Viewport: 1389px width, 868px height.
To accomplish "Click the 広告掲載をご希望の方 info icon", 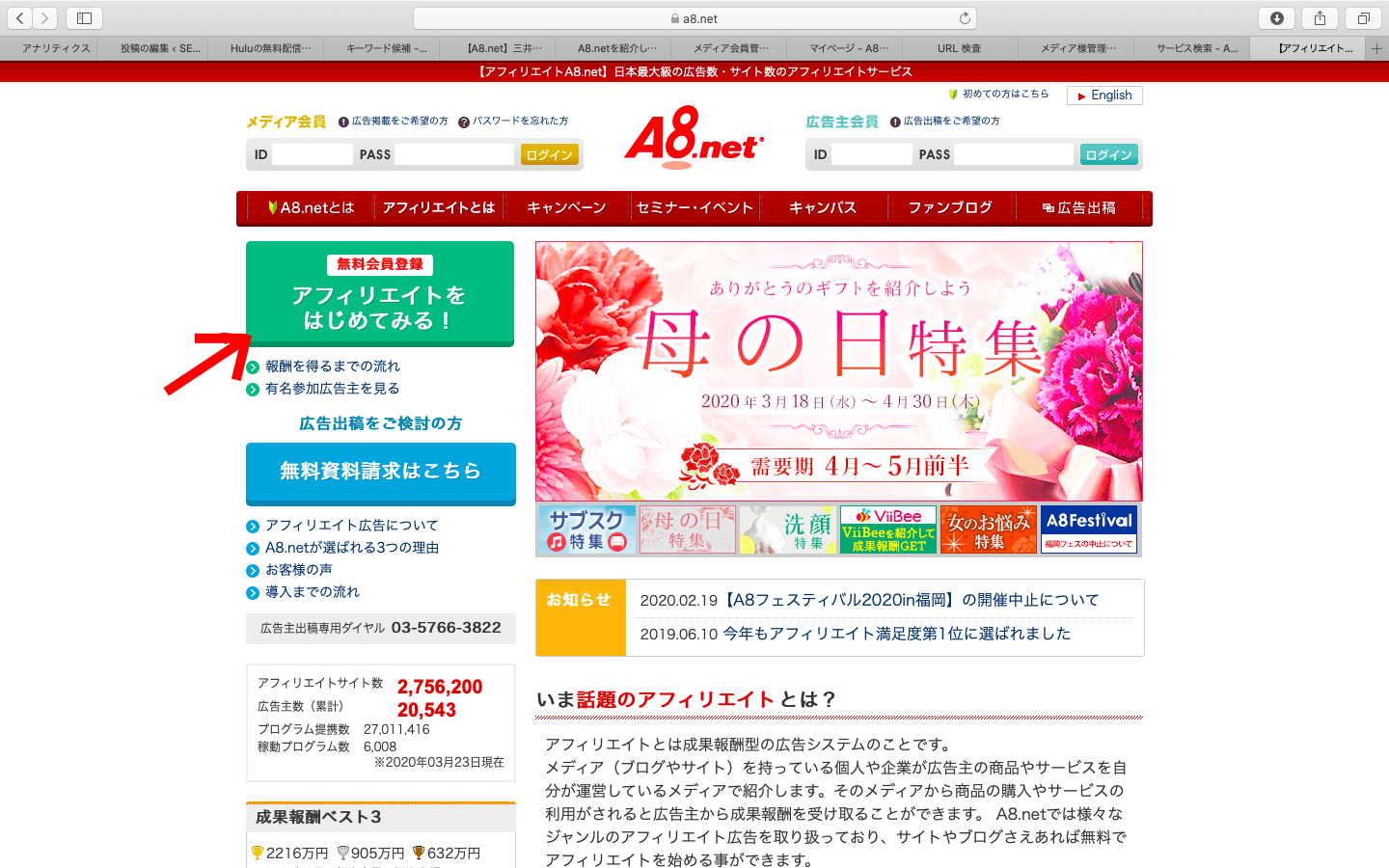I will tap(343, 122).
